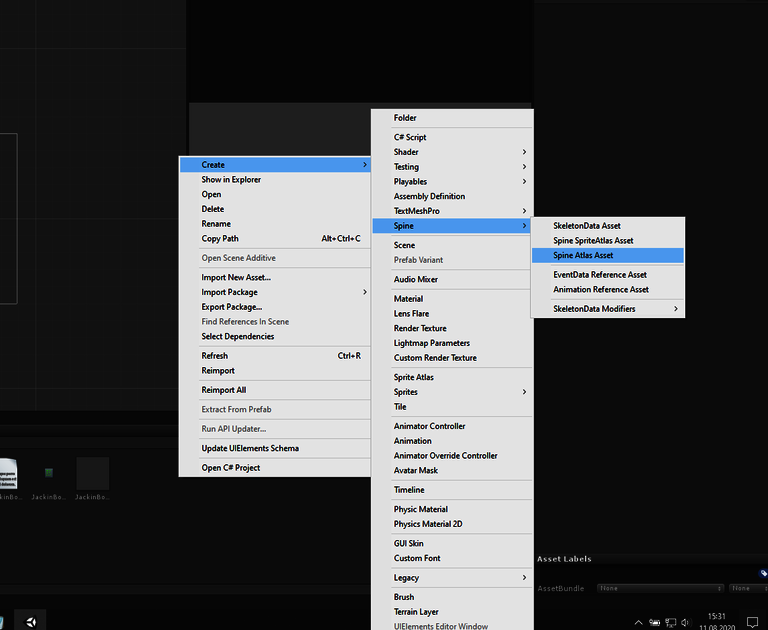Screen dimensions: 768x630
Task: Open the AssetBundle None dropdown
Action: click(660, 588)
